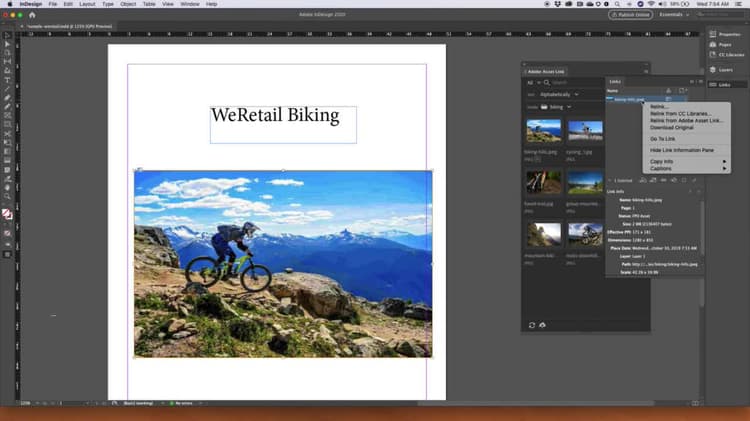The height and width of the screenshot is (421, 750).
Task: Choose Relink... from context menu
Action: (687, 107)
